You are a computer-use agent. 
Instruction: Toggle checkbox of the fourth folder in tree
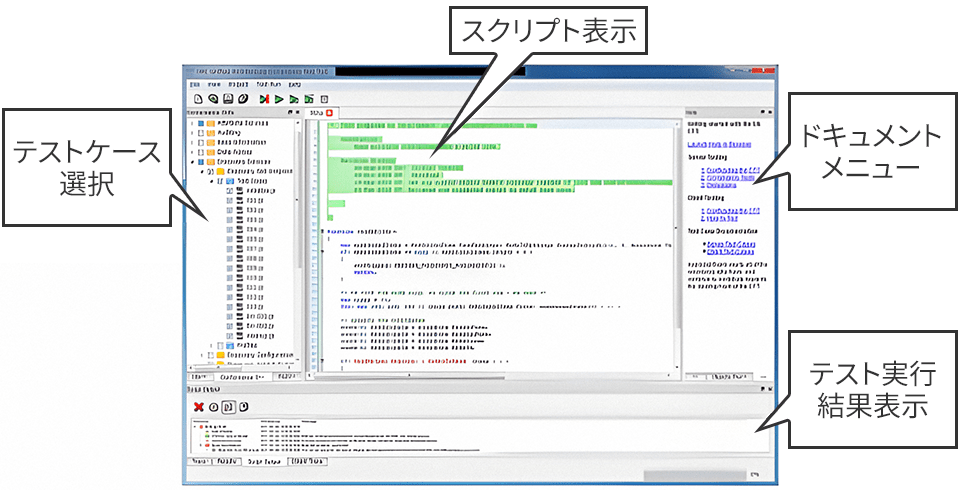(200, 152)
